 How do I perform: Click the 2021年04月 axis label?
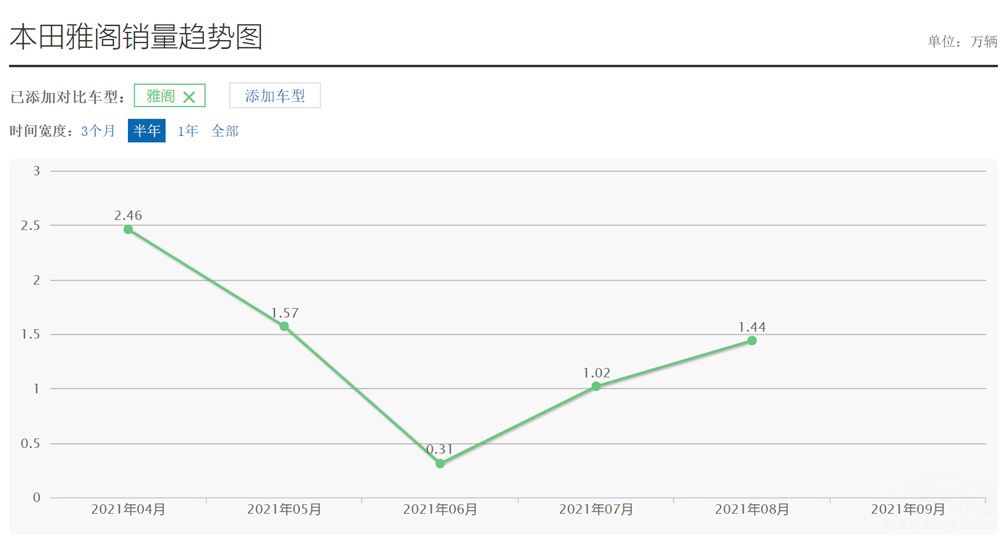(128, 510)
